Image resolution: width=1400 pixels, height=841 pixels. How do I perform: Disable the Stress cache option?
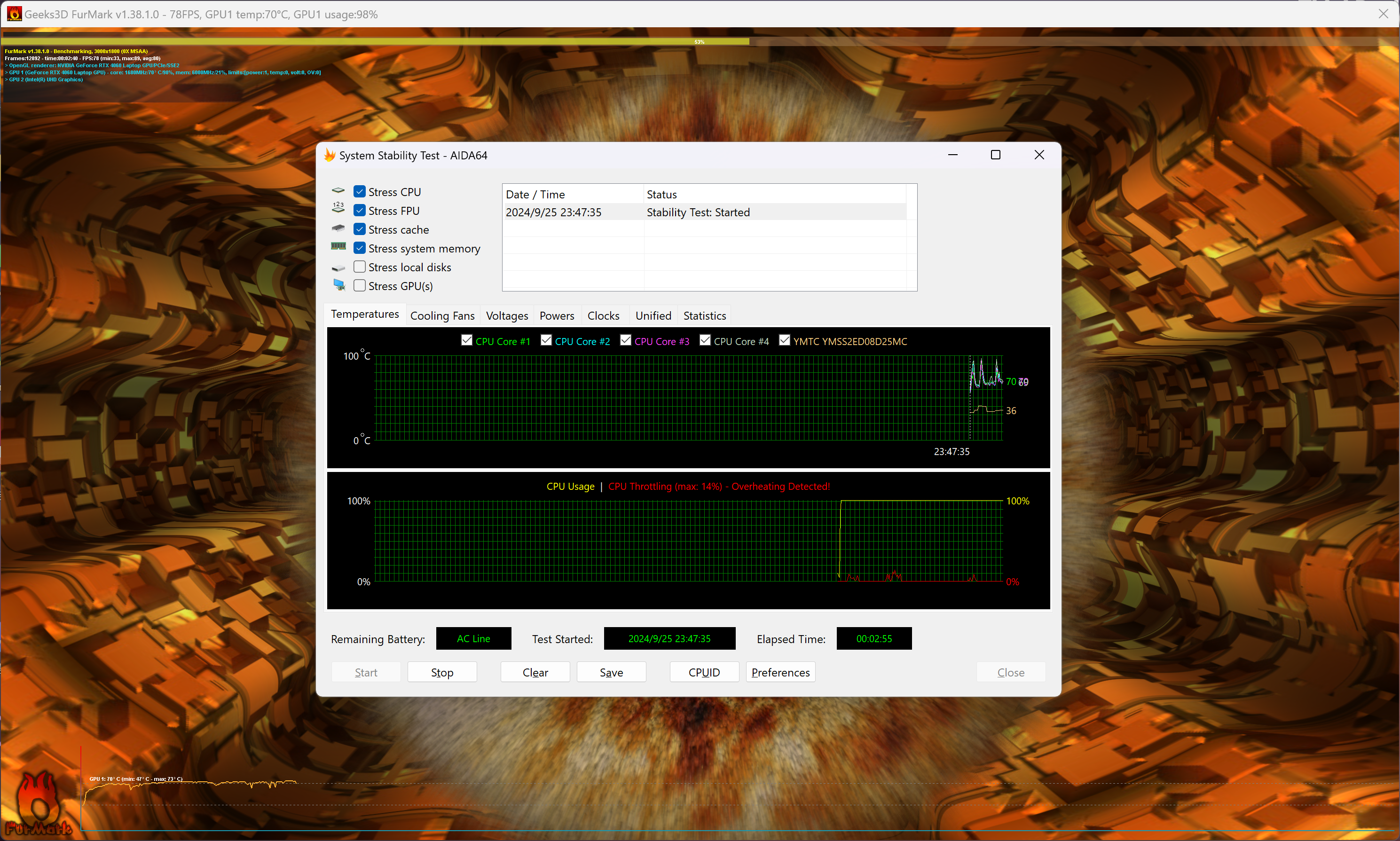pyautogui.click(x=359, y=229)
